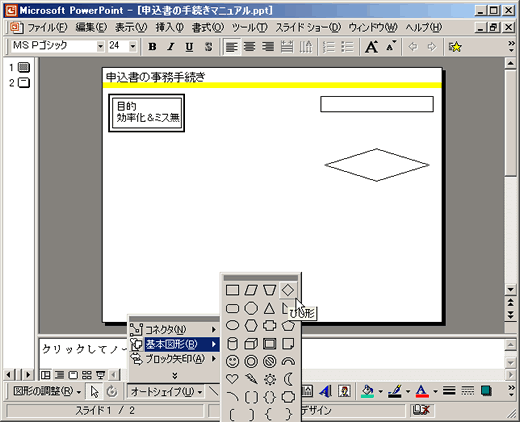This screenshot has width=520, height=422.
Task: Select the diamond (ひし形) basic shape
Action: pos(288,290)
